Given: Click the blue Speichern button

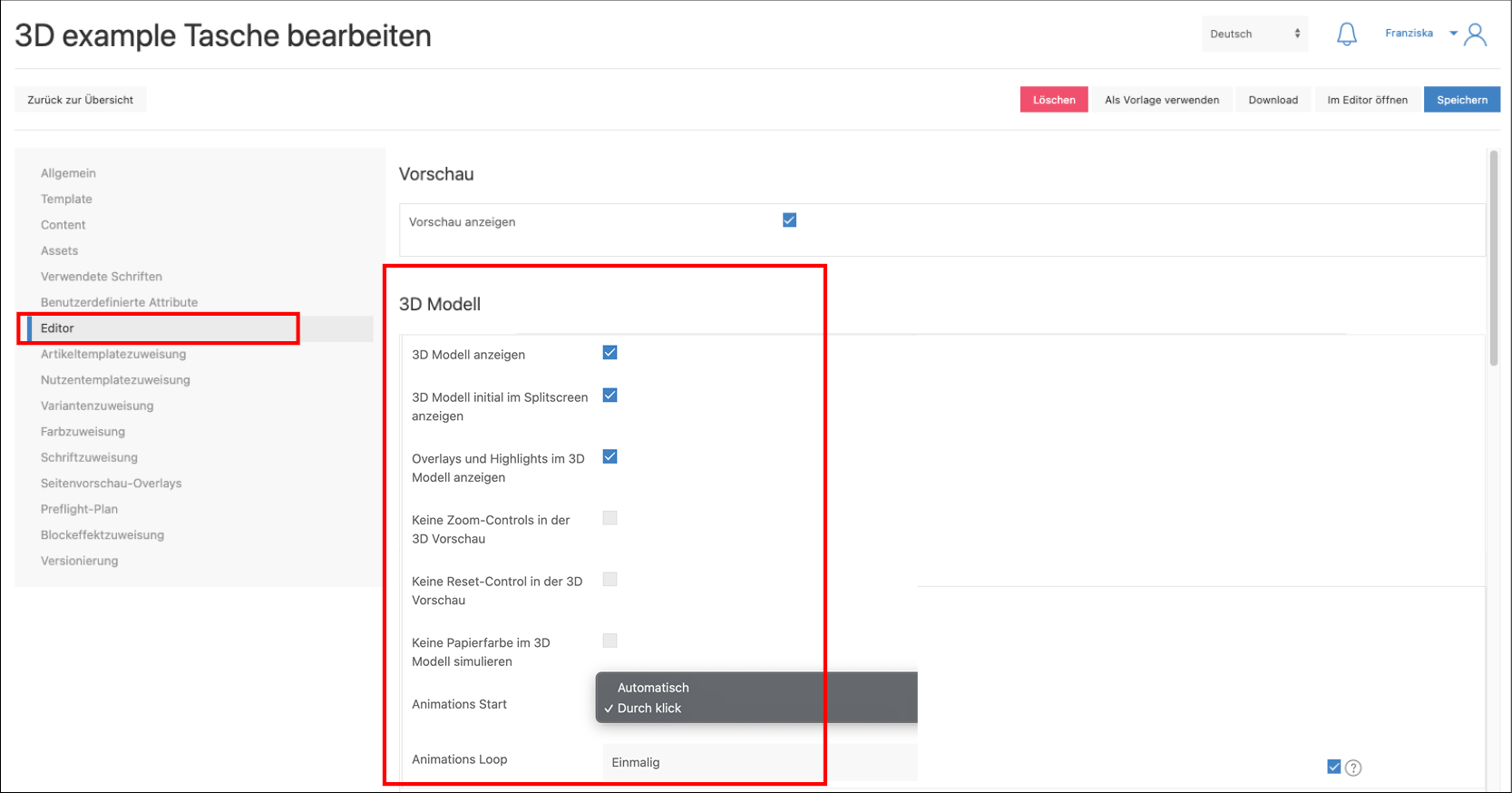Looking at the screenshot, I should (1461, 100).
